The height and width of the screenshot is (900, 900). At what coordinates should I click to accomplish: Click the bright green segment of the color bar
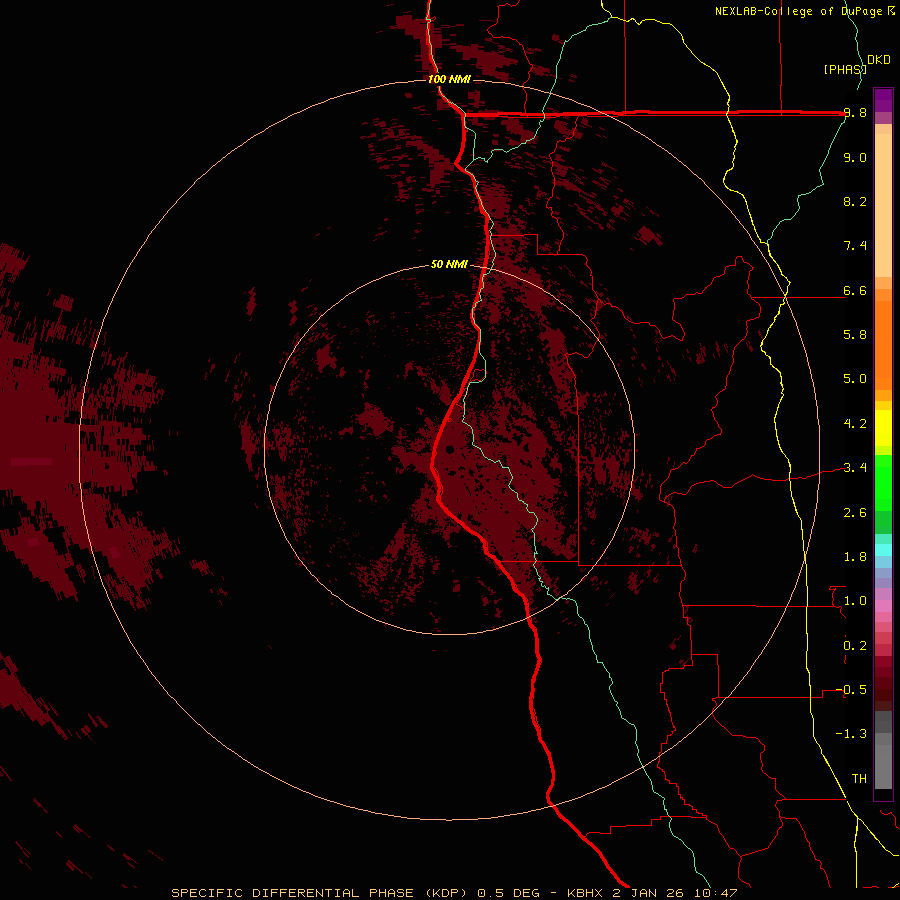coord(883,482)
